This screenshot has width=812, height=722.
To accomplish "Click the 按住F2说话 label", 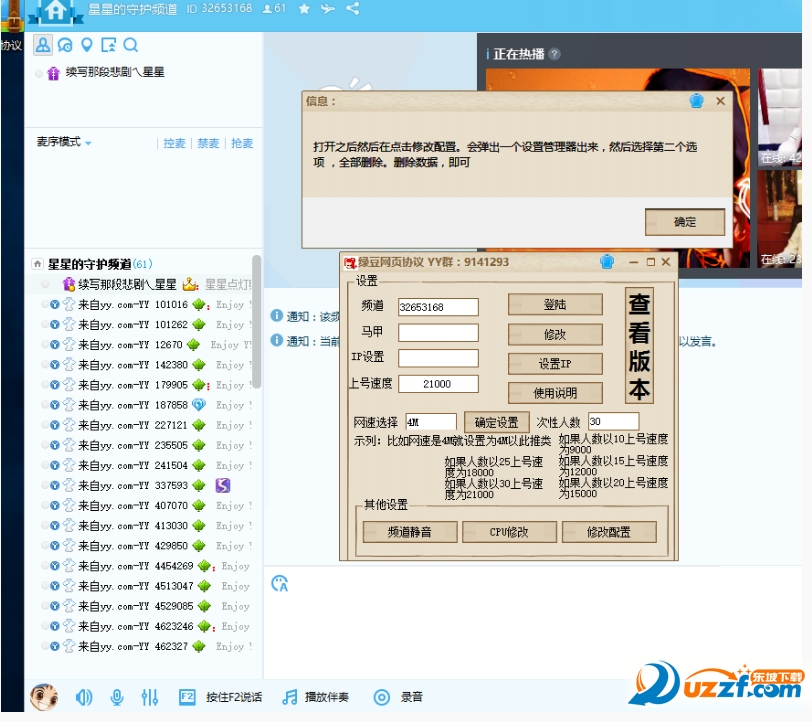I will point(234,697).
